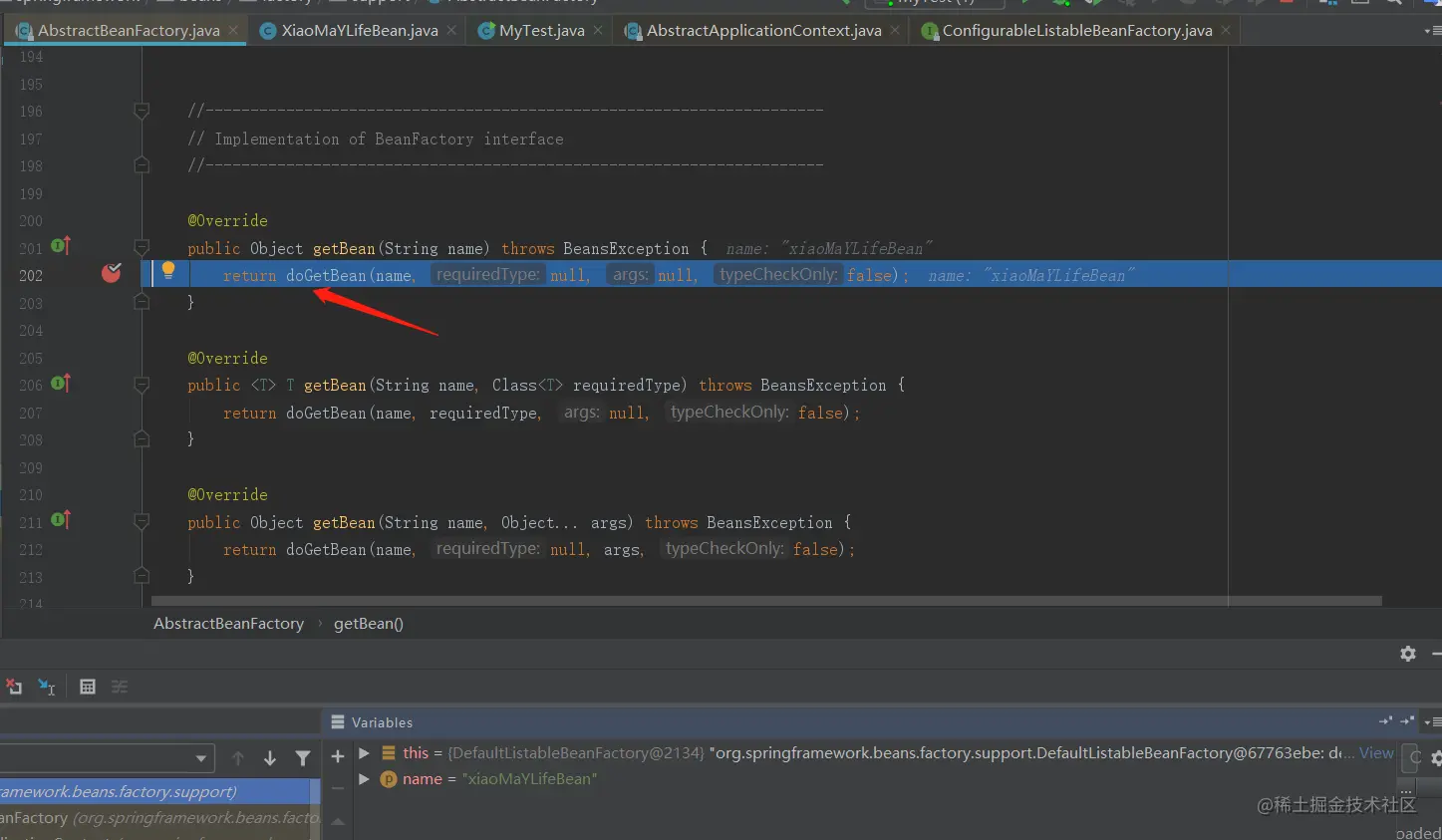Select the selected frame 'ramework.beans.factory.support)'
1442x840 pixels.
pyautogui.click(x=155, y=792)
